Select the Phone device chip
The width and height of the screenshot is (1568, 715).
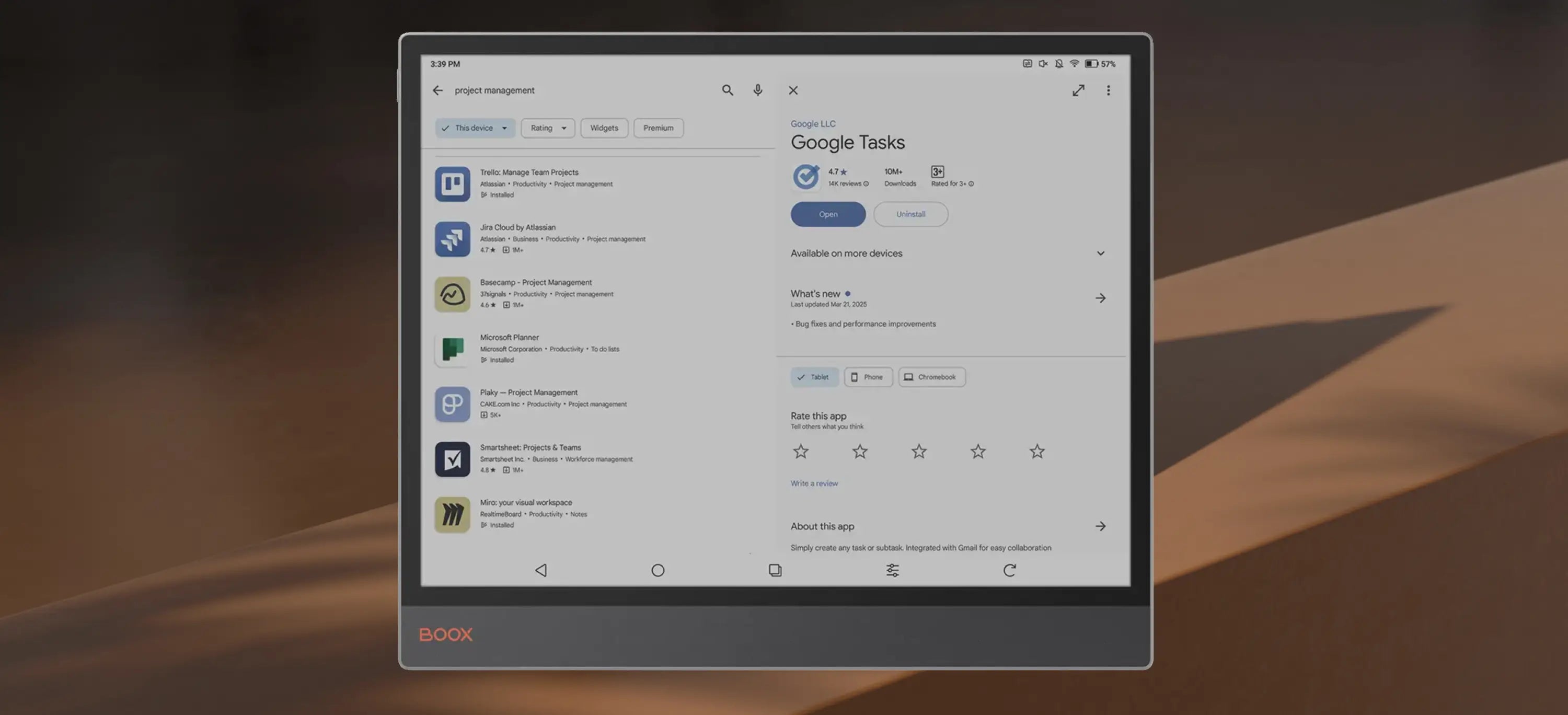(x=868, y=377)
